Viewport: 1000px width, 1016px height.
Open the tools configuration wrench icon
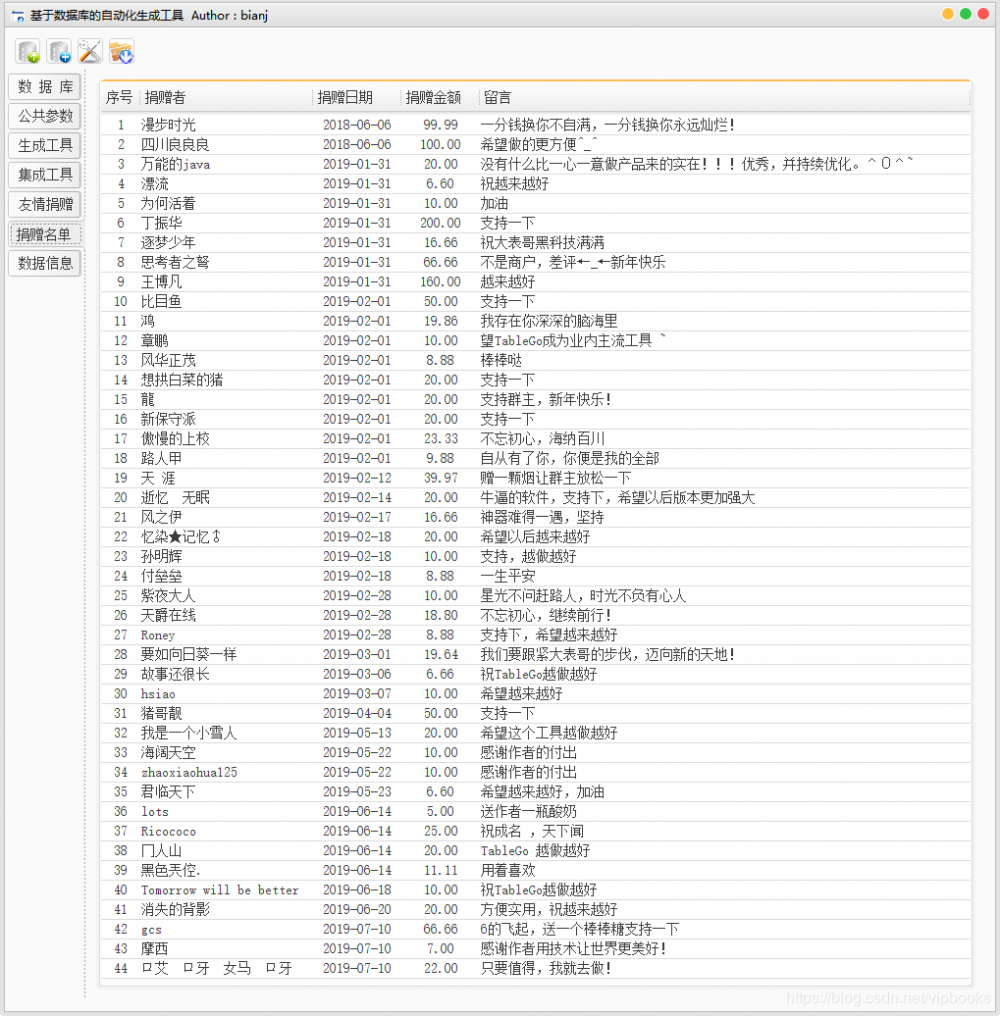[x=89, y=51]
